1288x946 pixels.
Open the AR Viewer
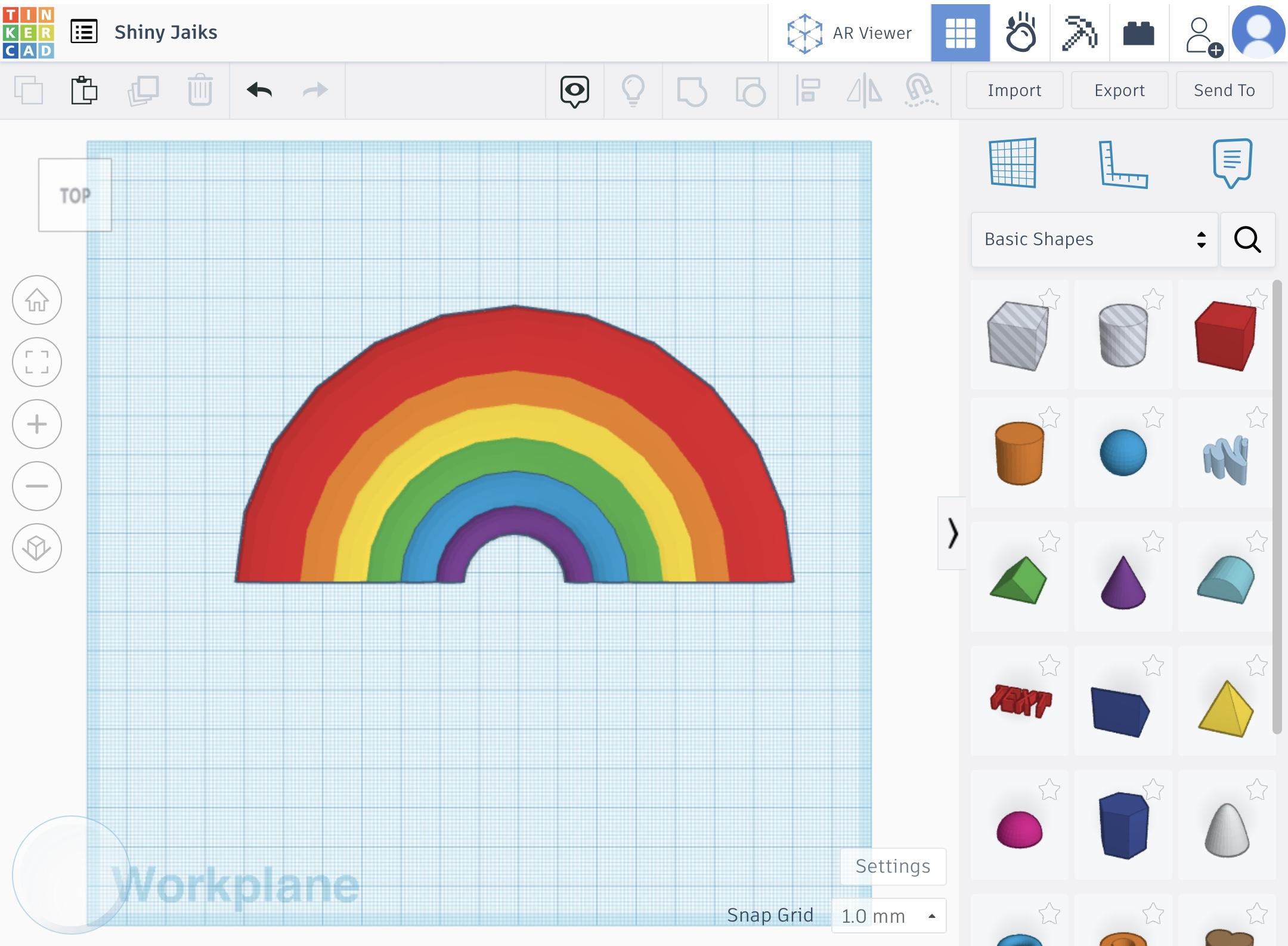849,33
